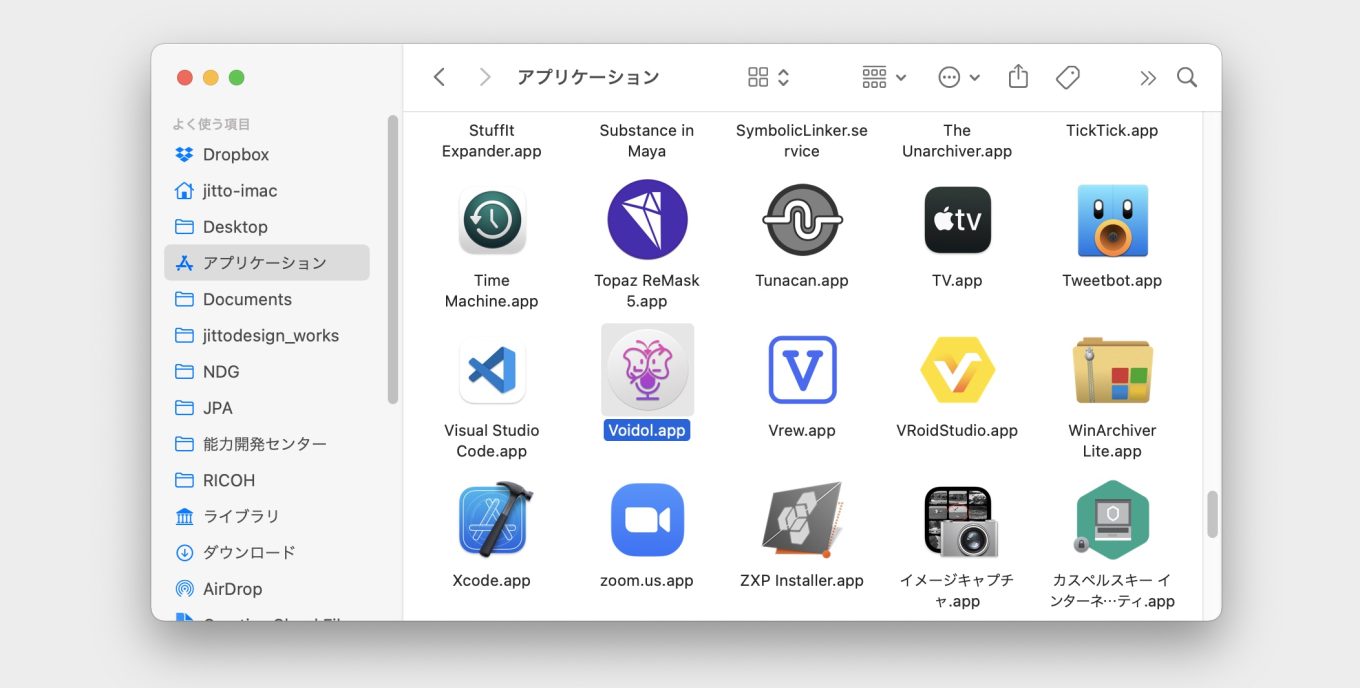1360x688 pixels.
Task: Click the Tags button
Action: [x=1067, y=76]
